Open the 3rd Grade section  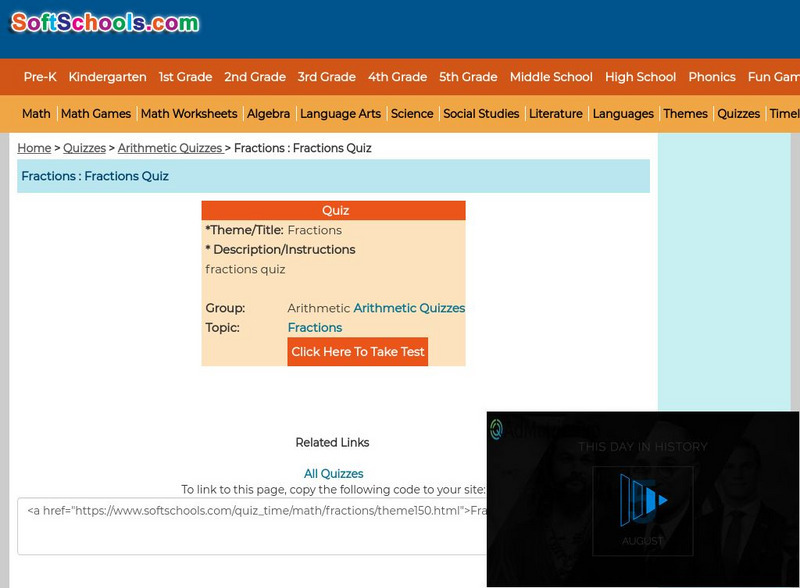pos(326,77)
